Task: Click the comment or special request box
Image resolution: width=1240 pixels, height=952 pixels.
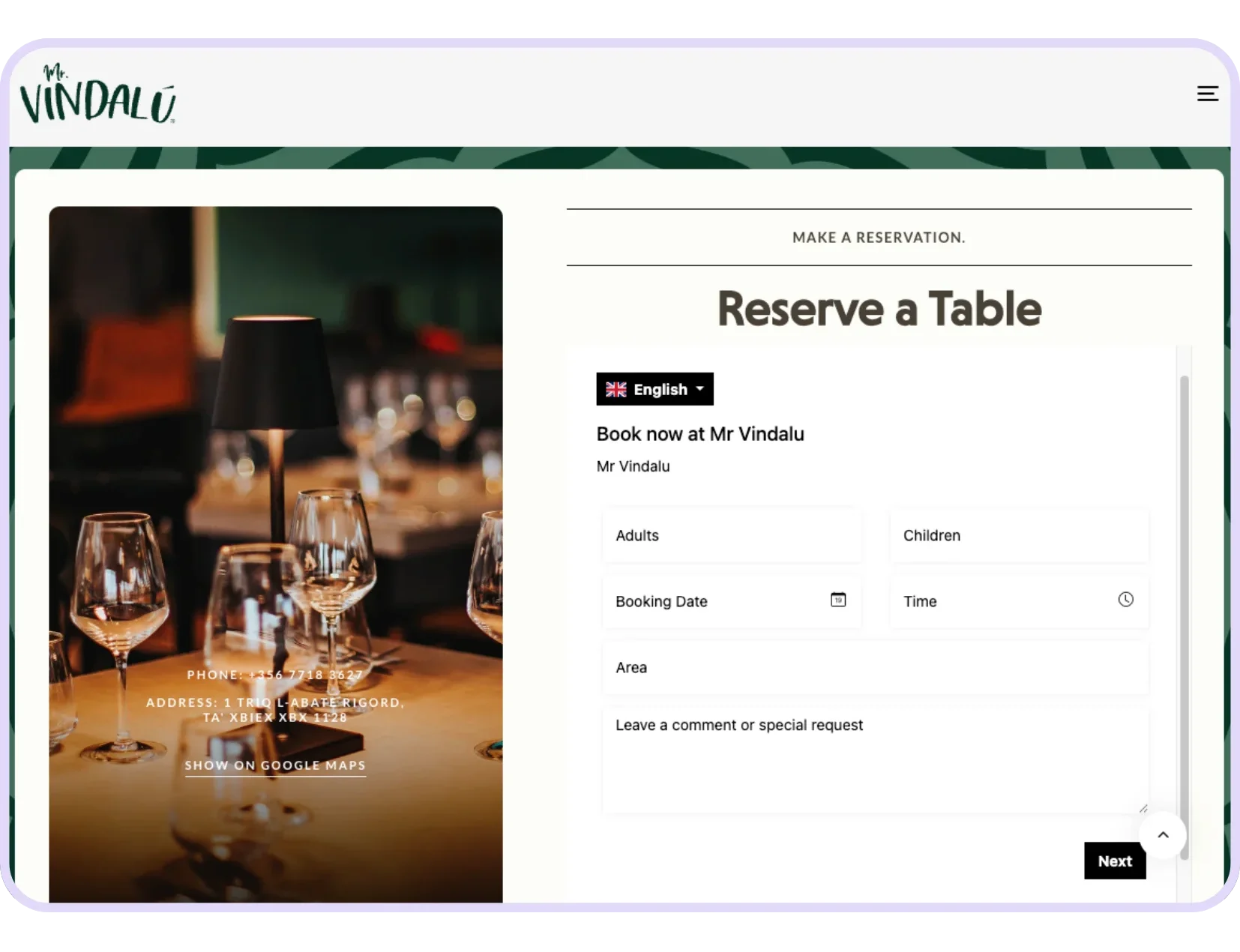Action: coord(874,759)
